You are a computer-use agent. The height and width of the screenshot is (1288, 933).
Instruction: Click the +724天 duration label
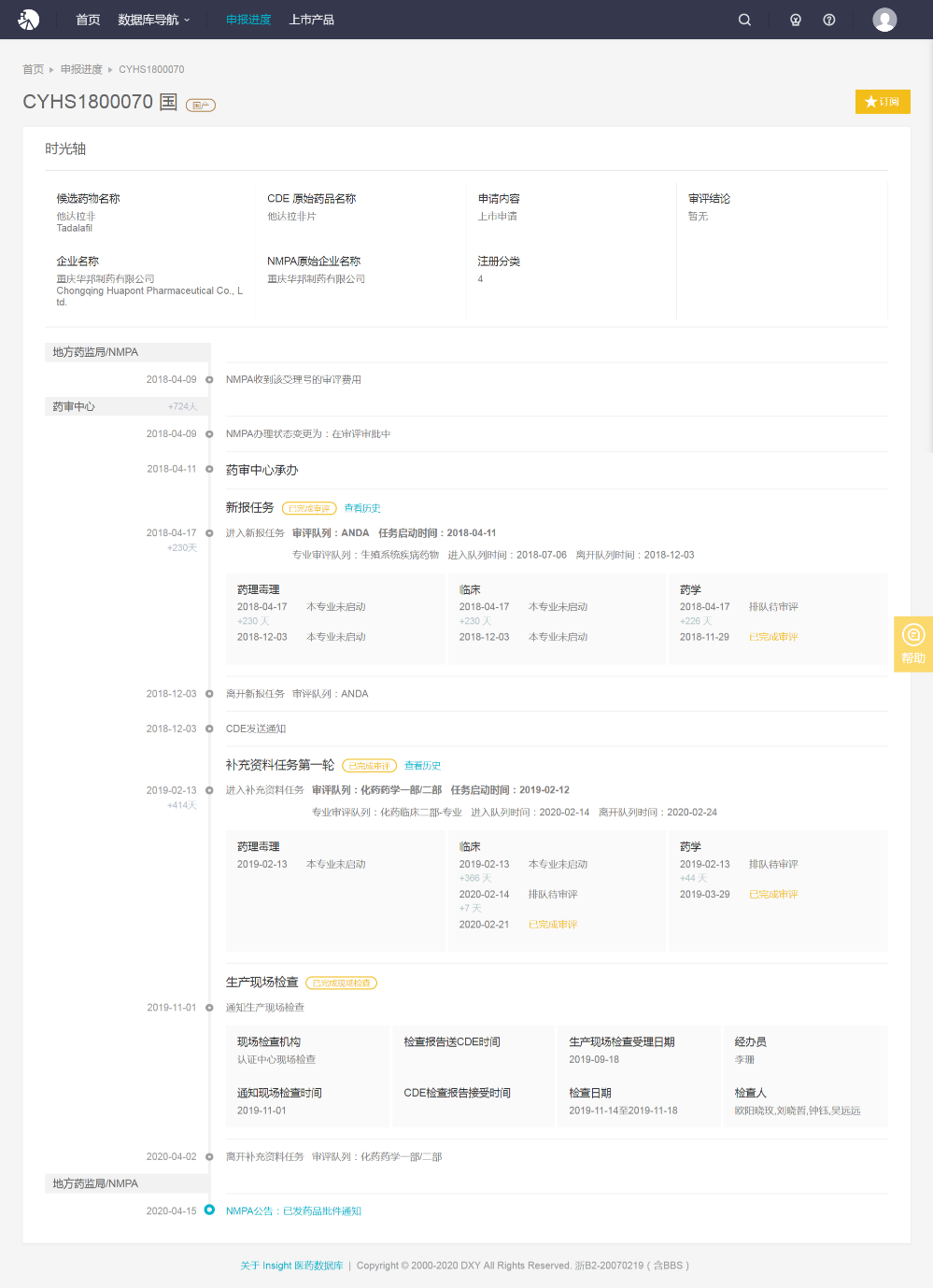pyautogui.click(x=183, y=406)
